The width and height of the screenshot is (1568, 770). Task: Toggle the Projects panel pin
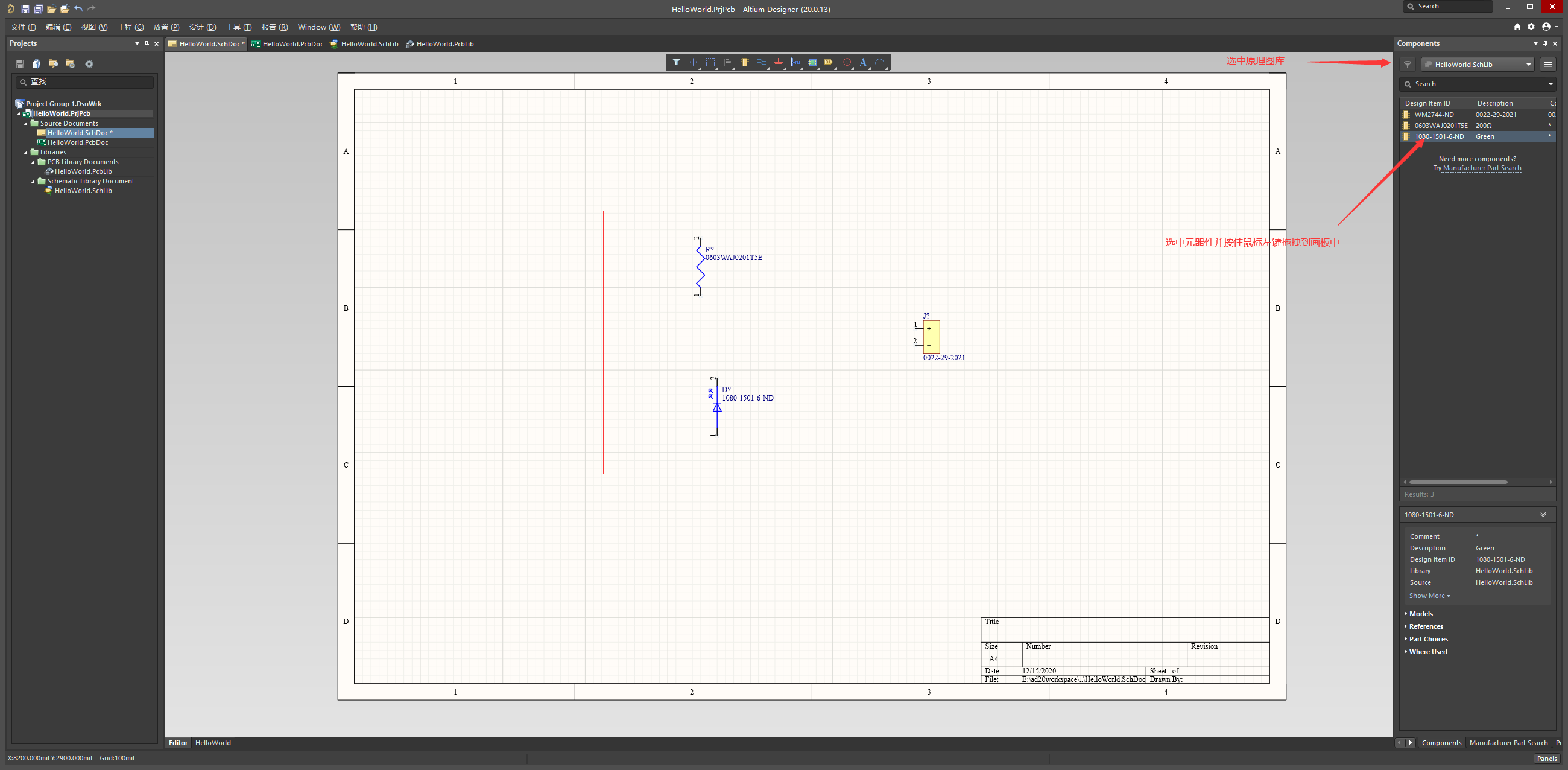(147, 43)
